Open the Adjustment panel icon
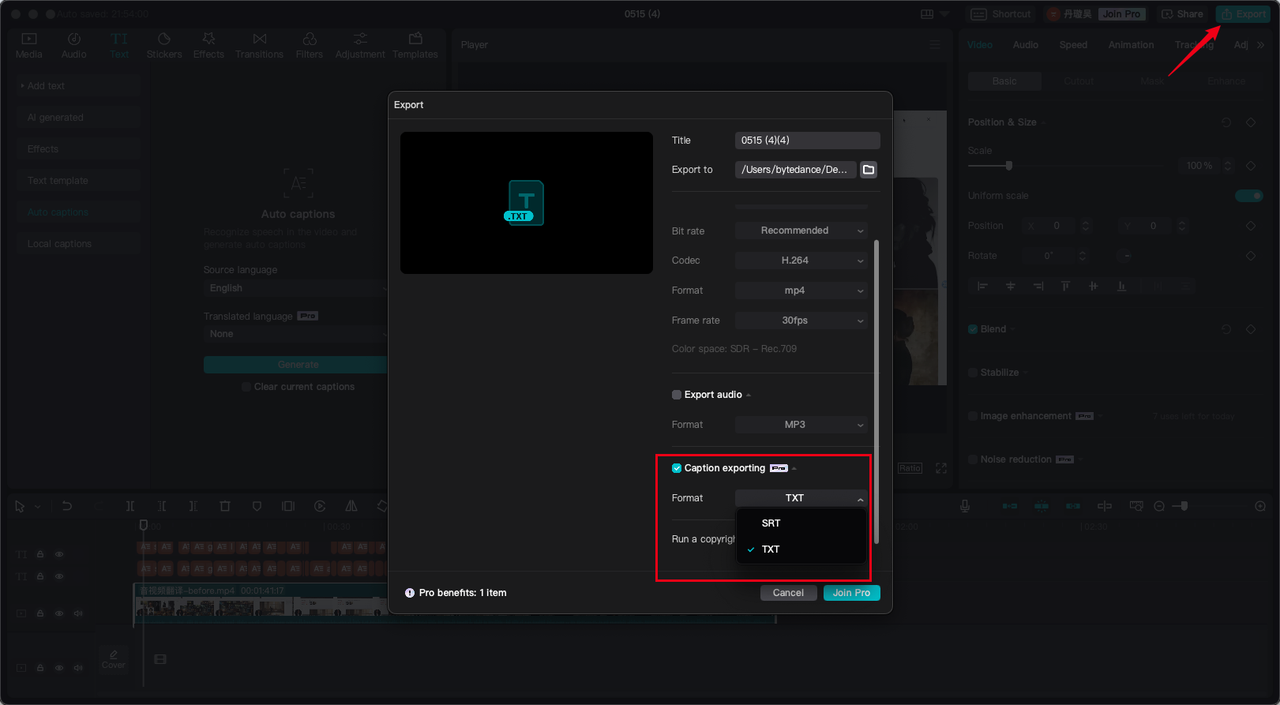 pyautogui.click(x=359, y=38)
